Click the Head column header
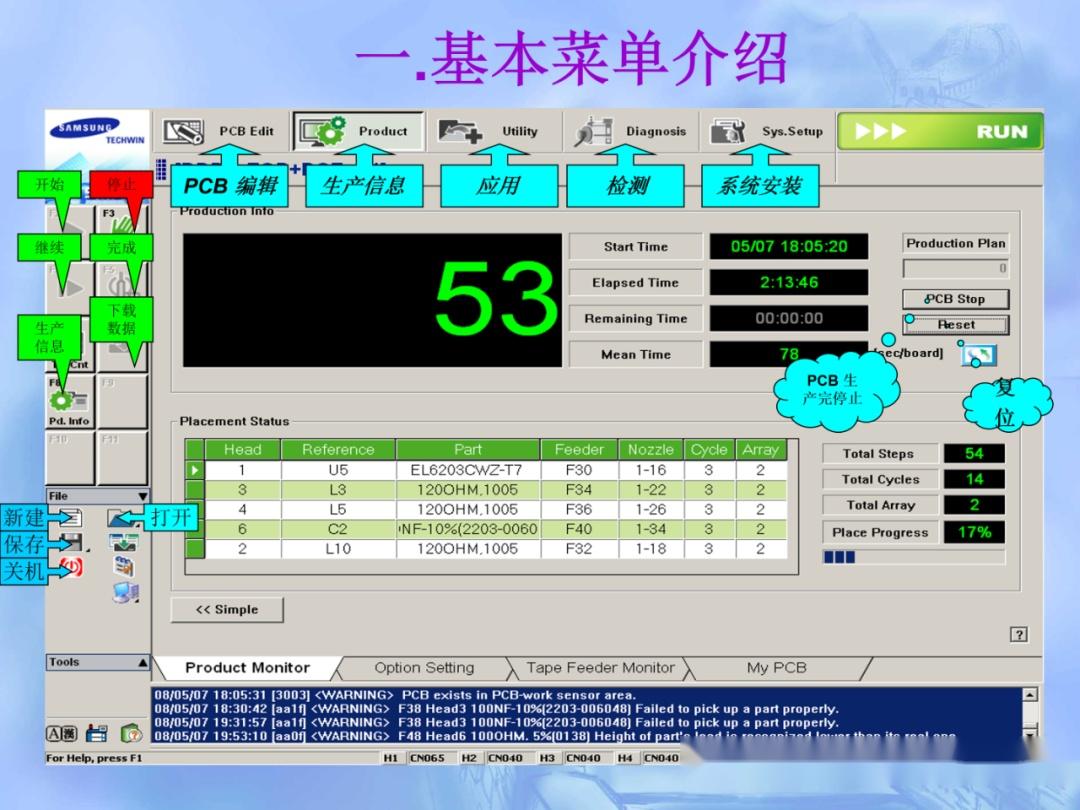 pyautogui.click(x=242, y=450)
